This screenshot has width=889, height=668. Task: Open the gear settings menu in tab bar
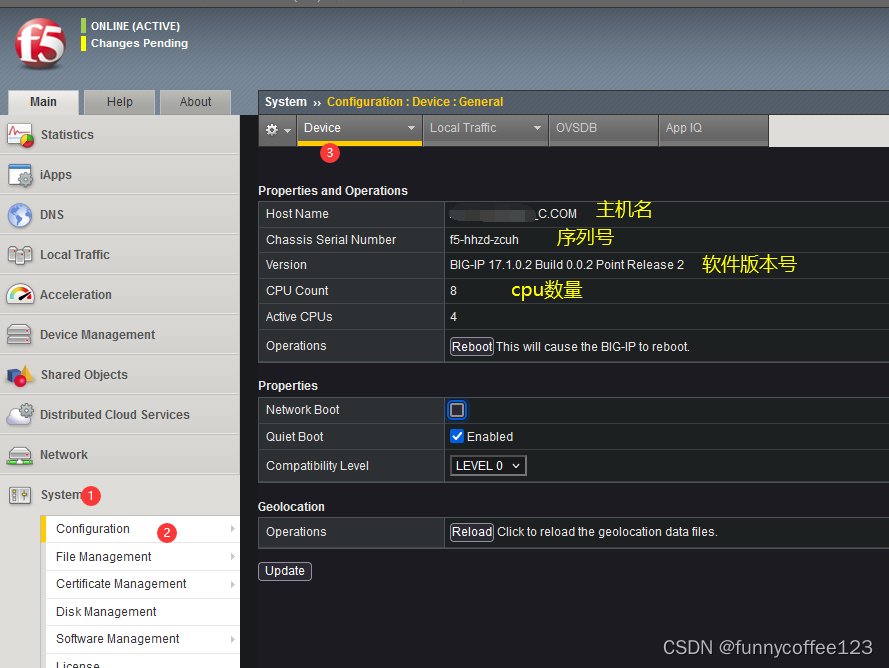278,130
